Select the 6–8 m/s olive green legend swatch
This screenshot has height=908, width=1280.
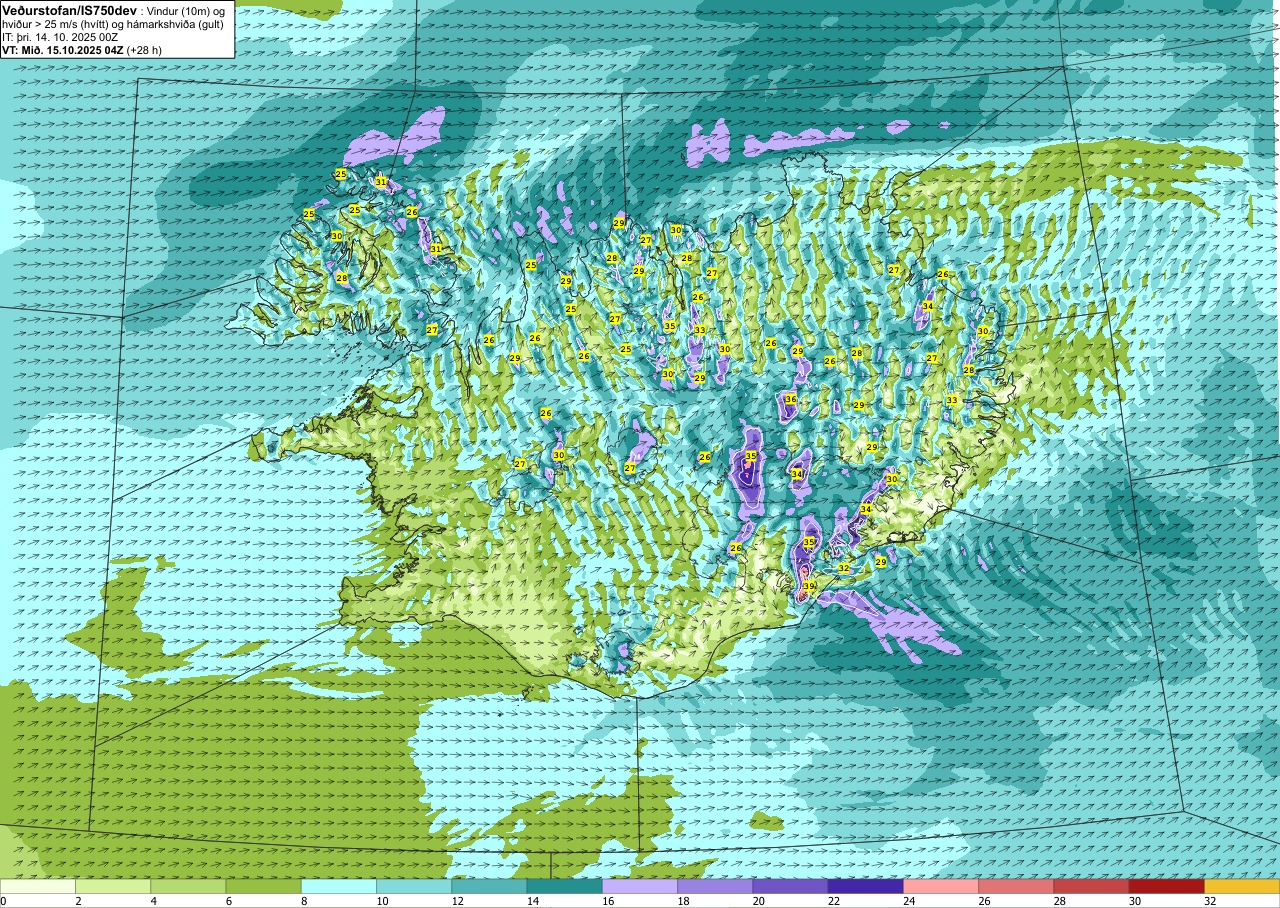[263, 886]
